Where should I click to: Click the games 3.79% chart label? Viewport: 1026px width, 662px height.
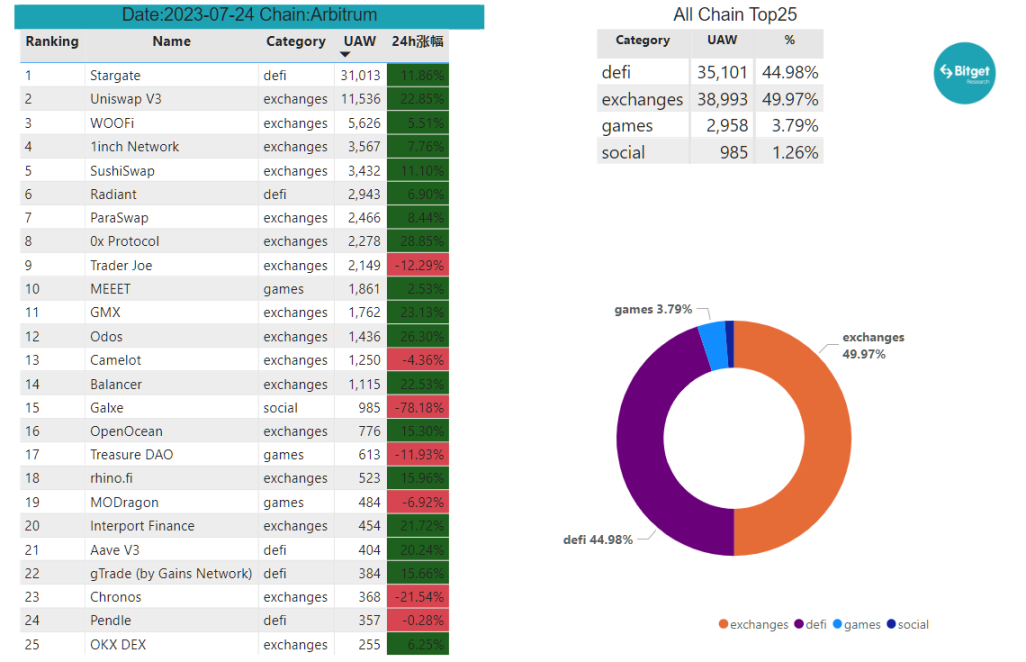click(x=652, y=309)
